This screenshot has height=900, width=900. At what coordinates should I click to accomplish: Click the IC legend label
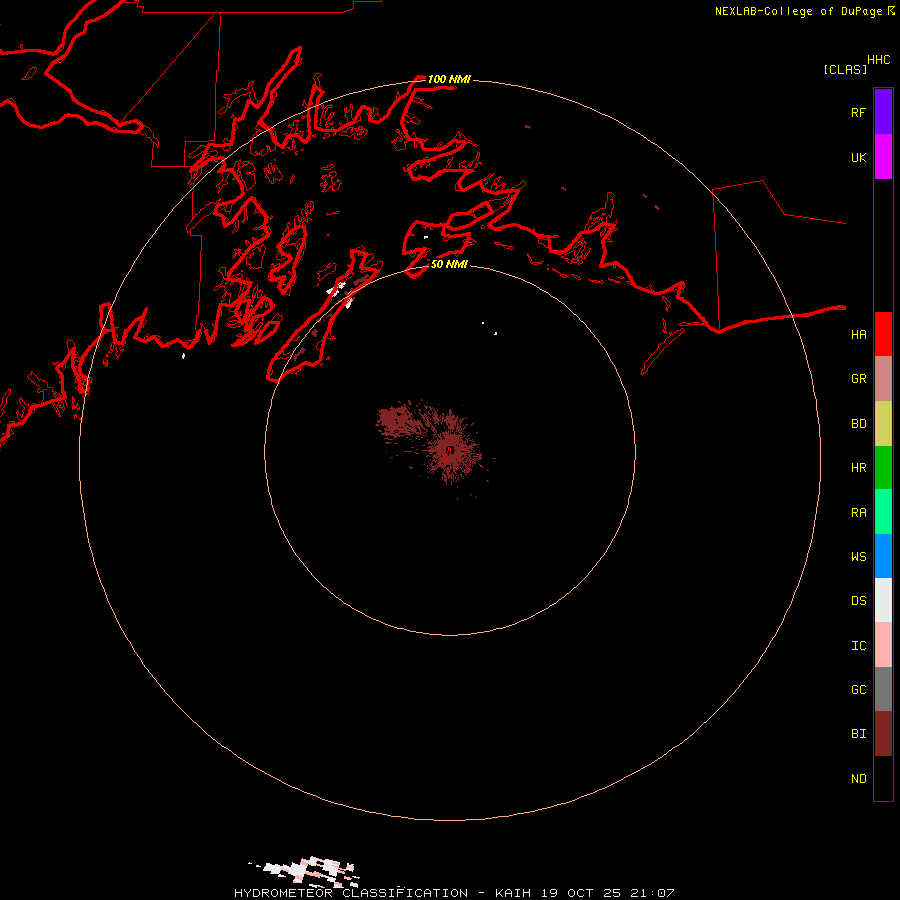858,646
